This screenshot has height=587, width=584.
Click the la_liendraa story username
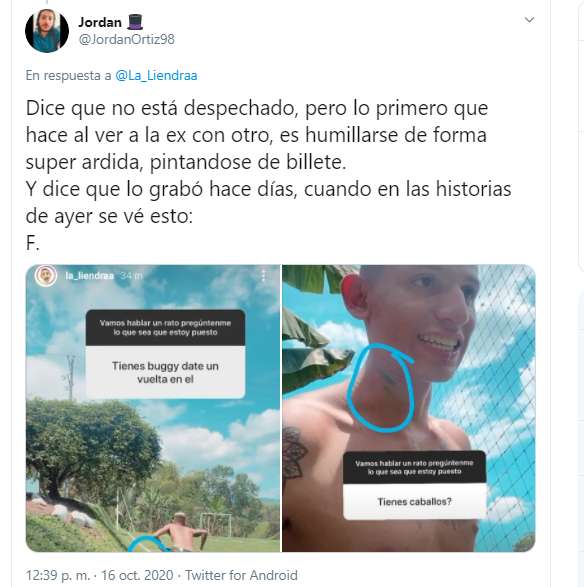(89, 276)
